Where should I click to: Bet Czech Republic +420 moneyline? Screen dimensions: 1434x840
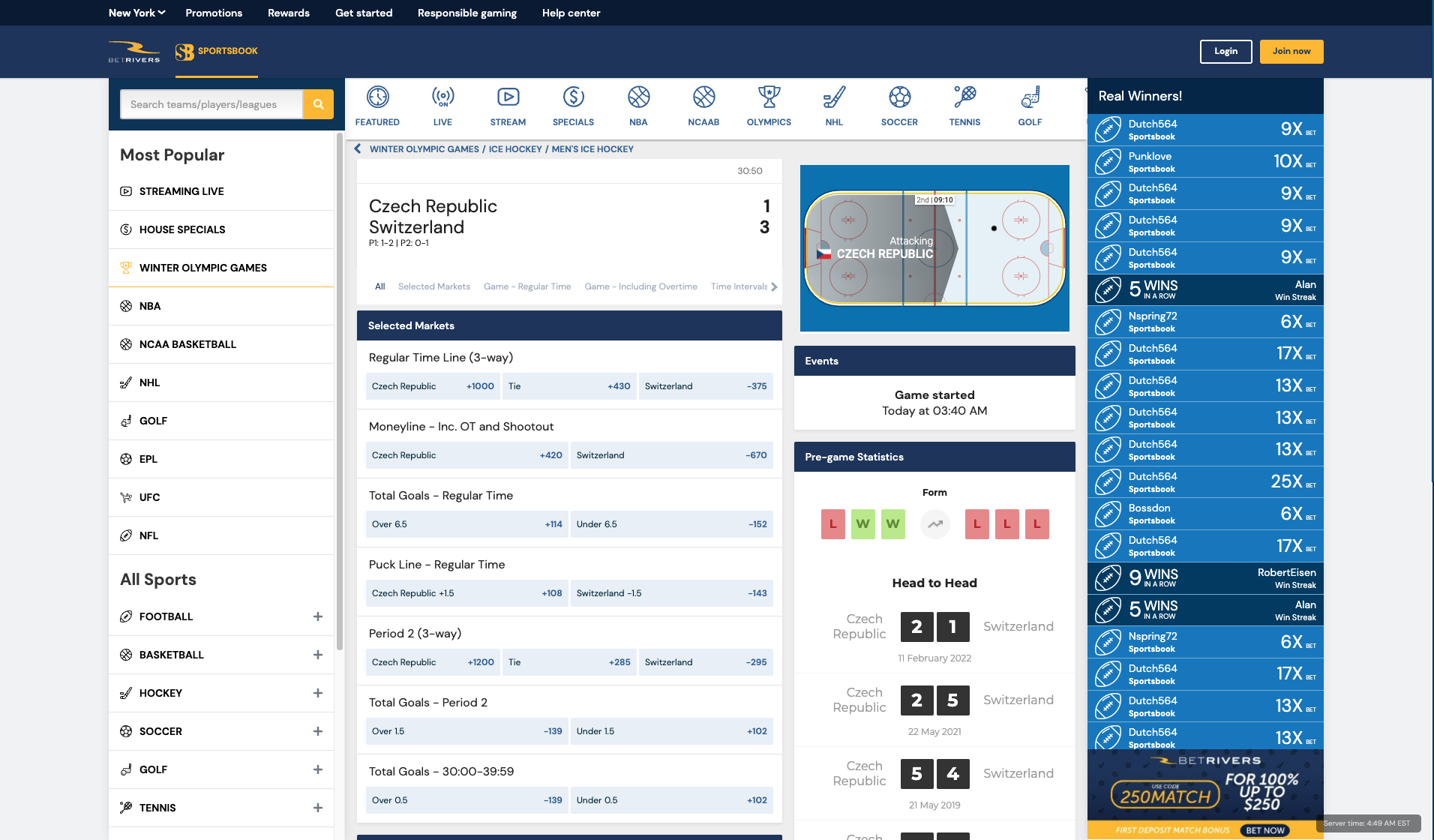pyautogui.click(x=467, y=455)
